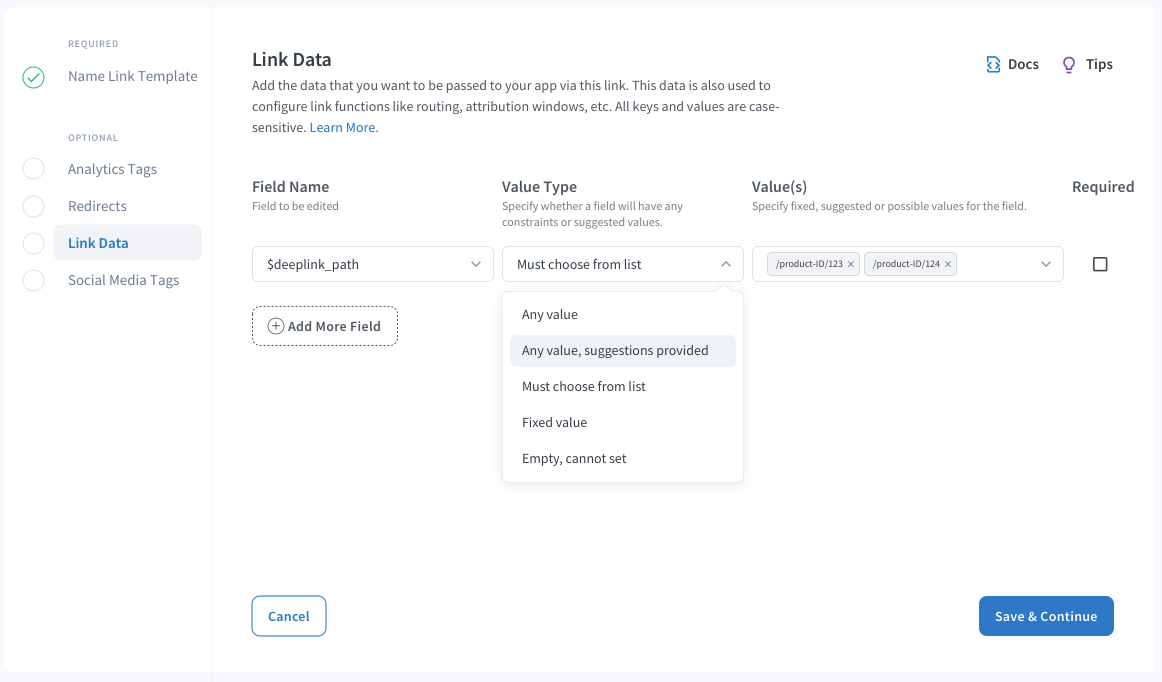1162x682 pixels.
Task: Enable the Required checkbox
Action: pos(1100,265)
